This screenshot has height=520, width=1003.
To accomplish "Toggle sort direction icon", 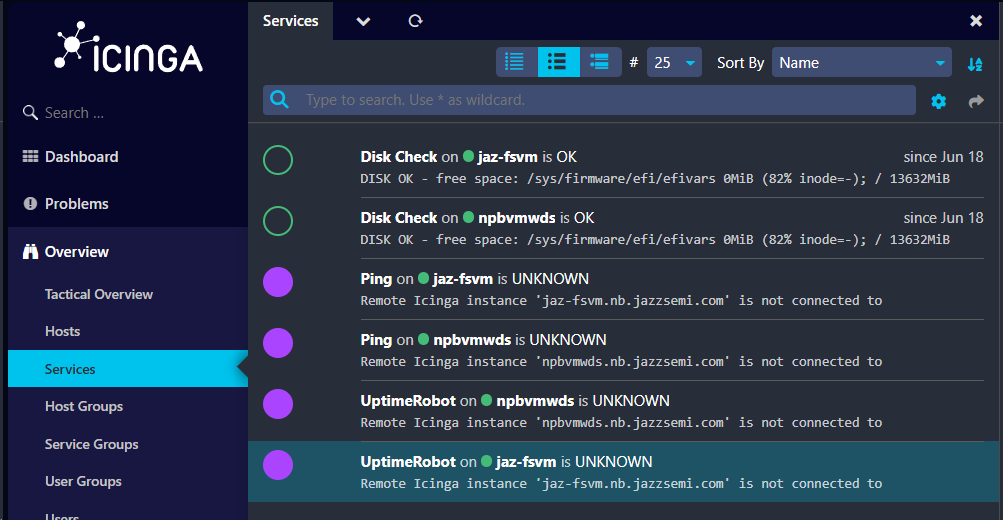I will (975, 63).
